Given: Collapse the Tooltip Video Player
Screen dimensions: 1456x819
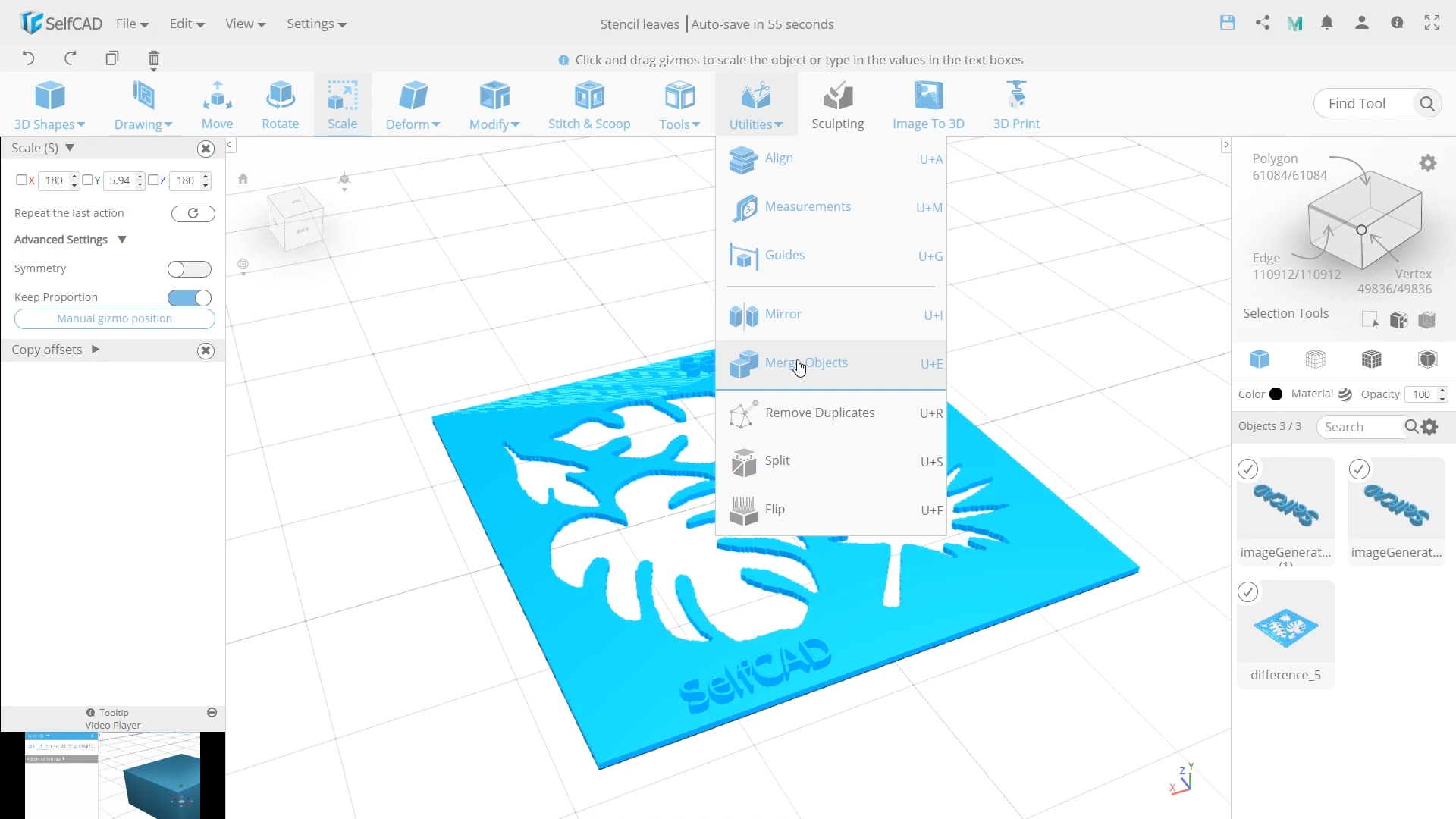Looking at the screenshot, I should 212,713.
